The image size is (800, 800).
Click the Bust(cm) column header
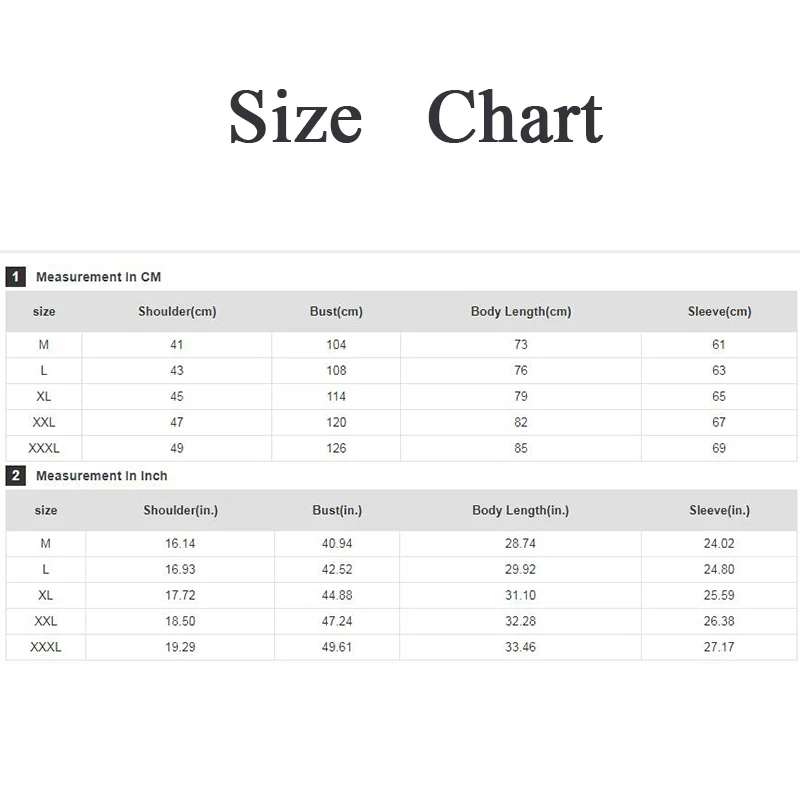point(336,312)
